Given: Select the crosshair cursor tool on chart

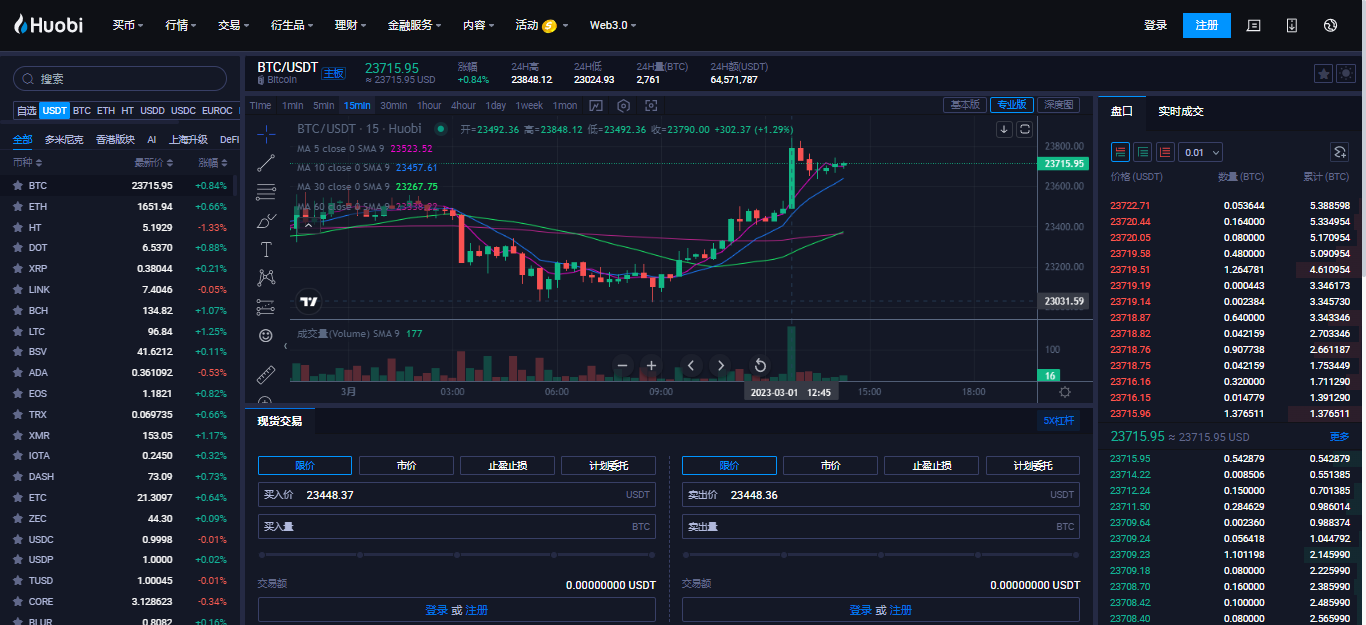Looking at the screenshot, I should (266, 133).
